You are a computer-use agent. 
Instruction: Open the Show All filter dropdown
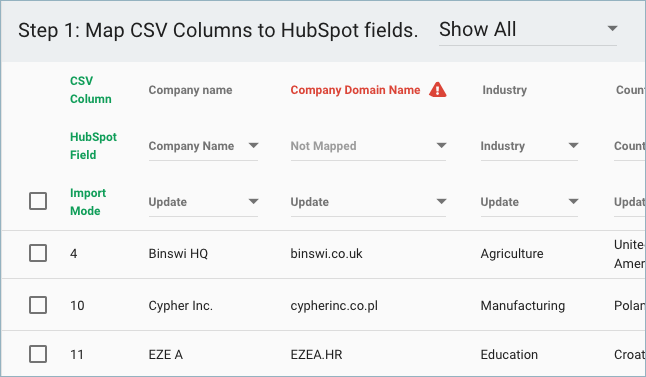coord(528,30)
